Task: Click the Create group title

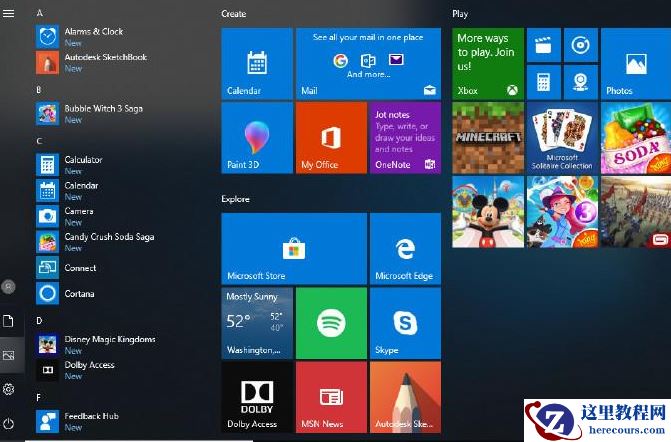Action: coord(234,14)
